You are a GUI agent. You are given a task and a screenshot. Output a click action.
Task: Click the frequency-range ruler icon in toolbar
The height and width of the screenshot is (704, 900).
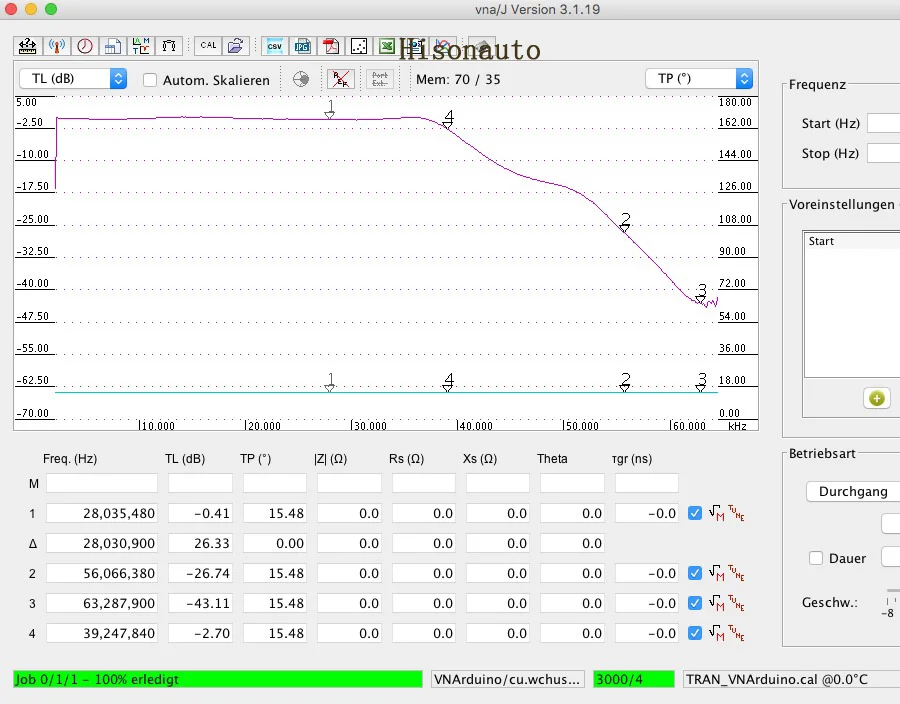click(28, 46)
